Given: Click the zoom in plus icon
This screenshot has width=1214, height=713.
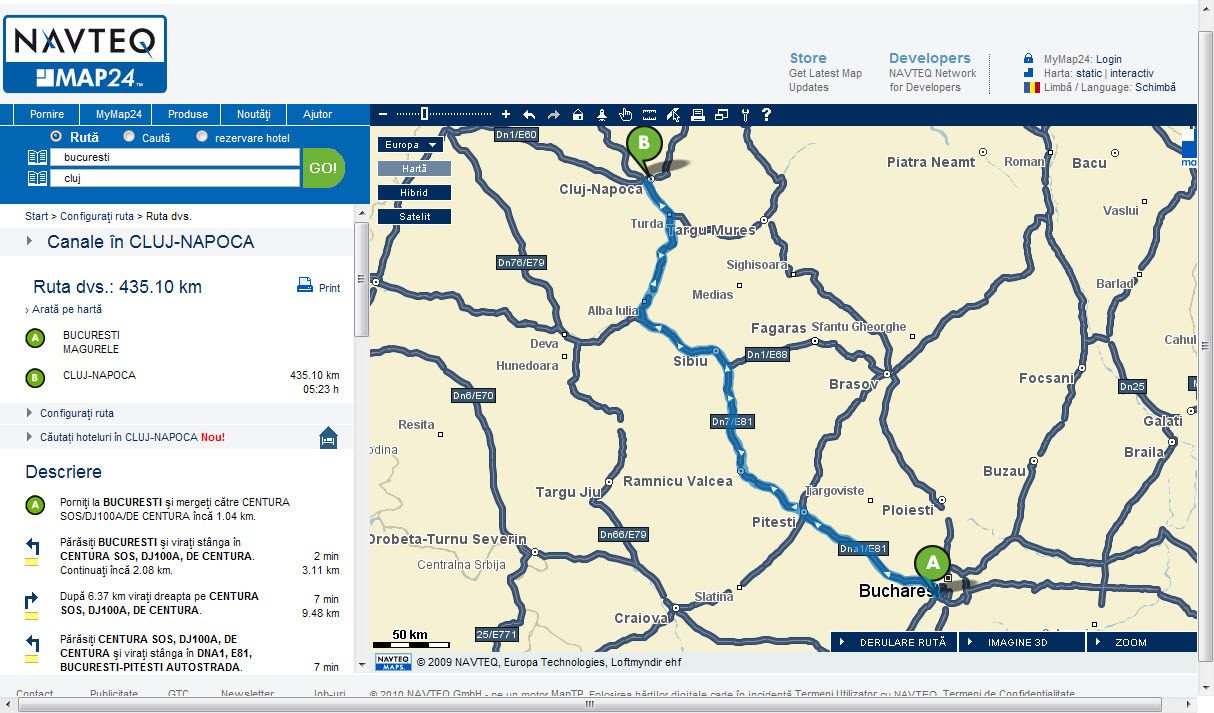Looking at the screenshot, I should [x=506, y=115].
